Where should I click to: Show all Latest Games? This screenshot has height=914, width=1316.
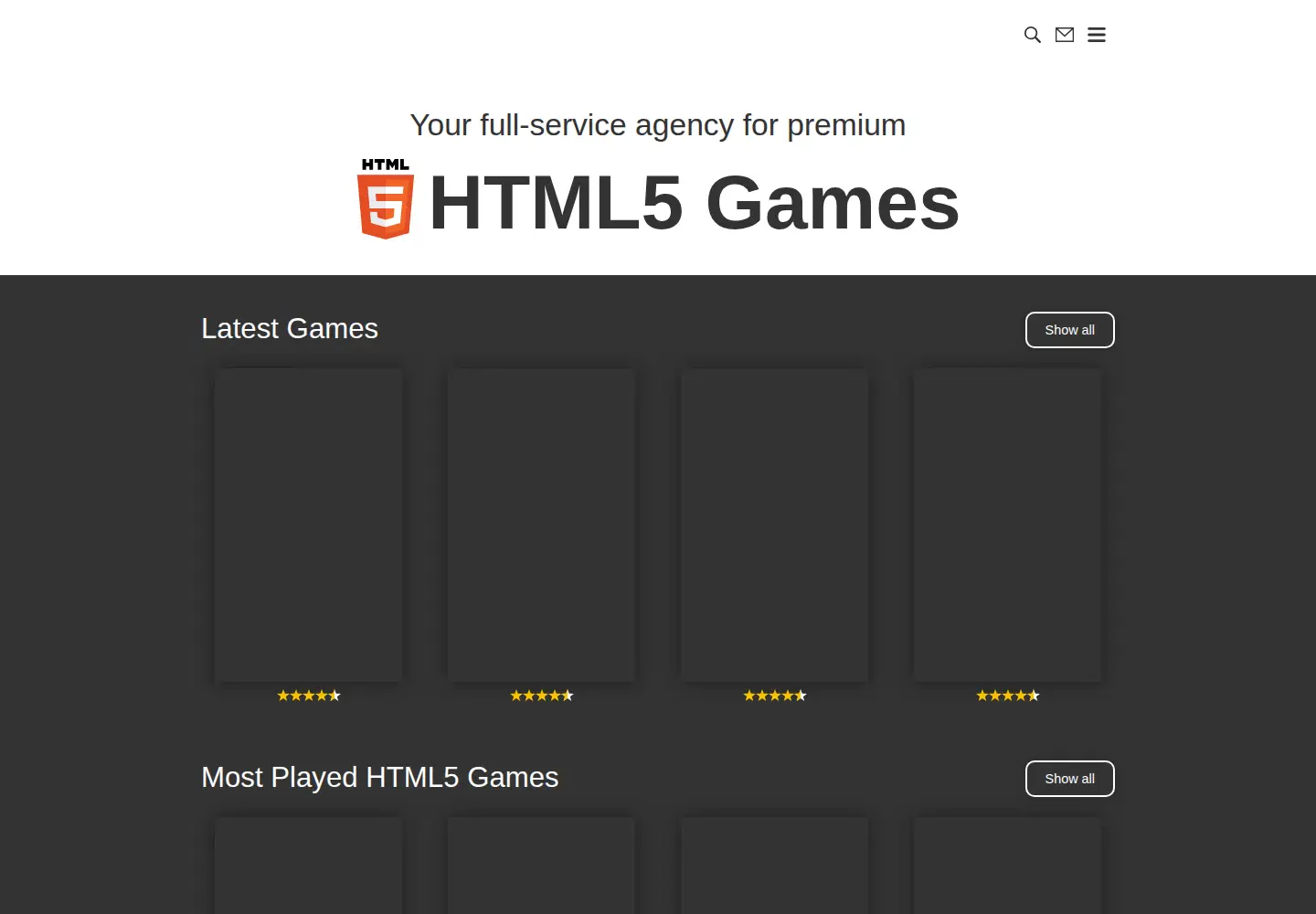1070,330
